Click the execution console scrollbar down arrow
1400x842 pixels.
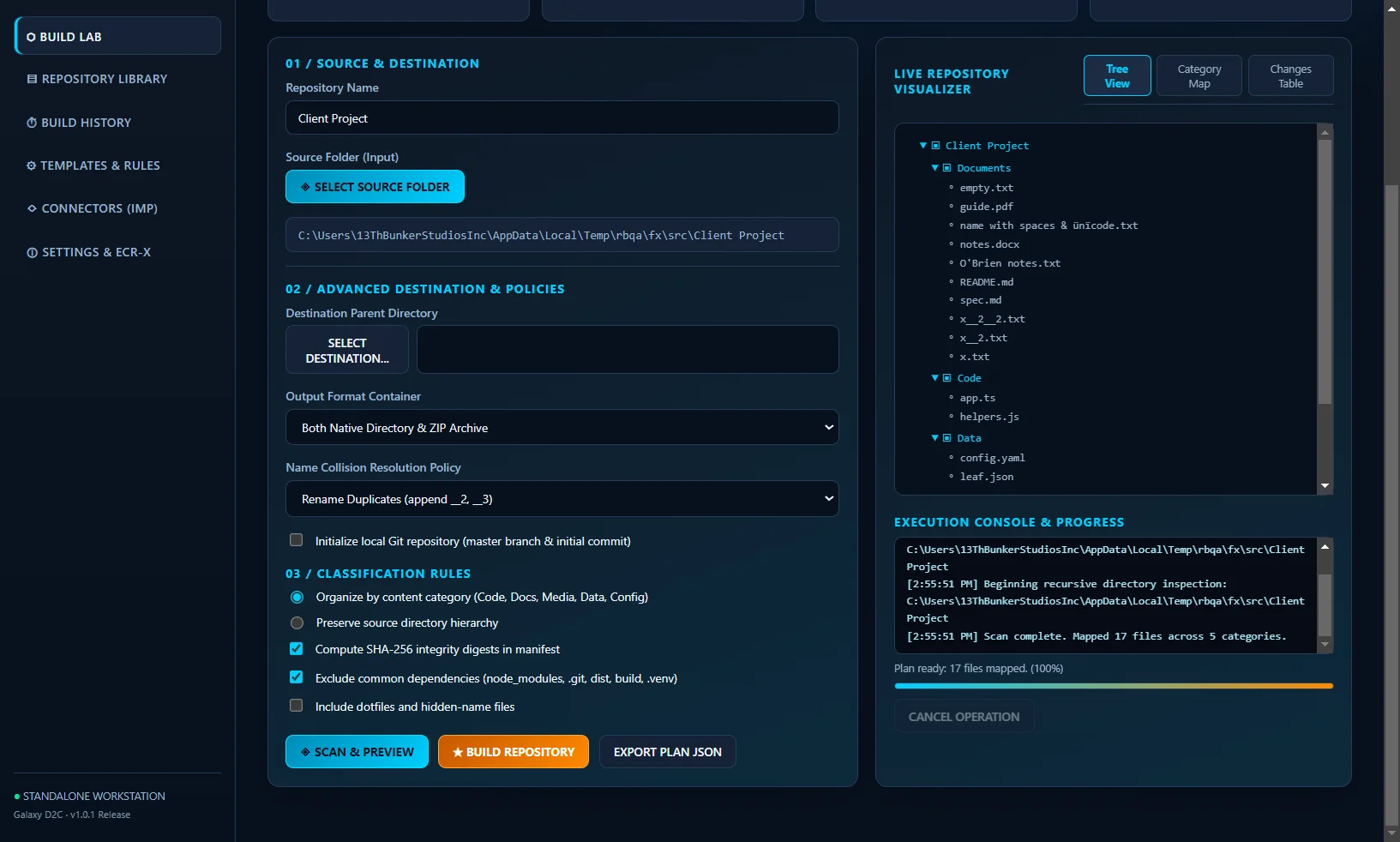coord(1325,644)
